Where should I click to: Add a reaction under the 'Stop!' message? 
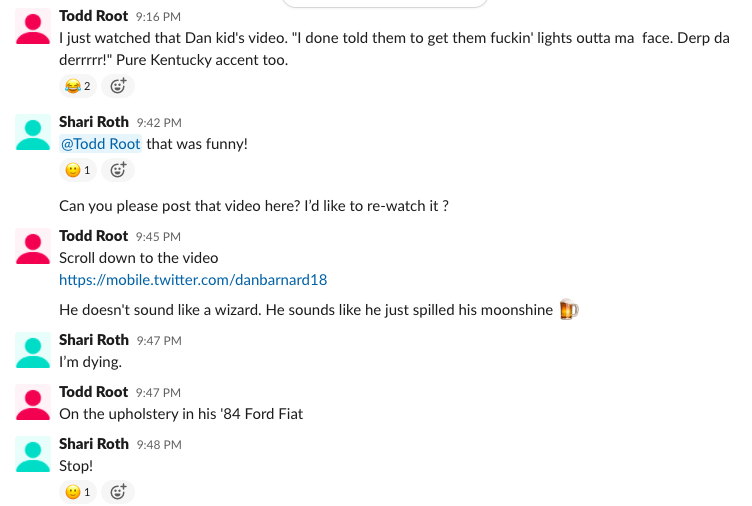118,491
